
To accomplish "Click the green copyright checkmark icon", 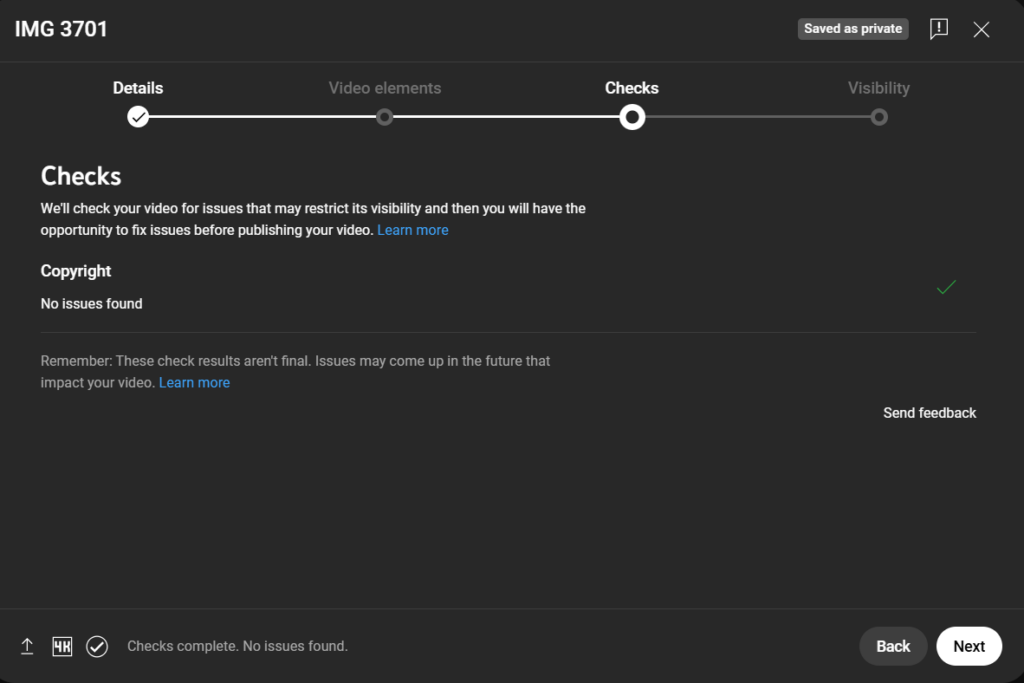I will (946, 287).
